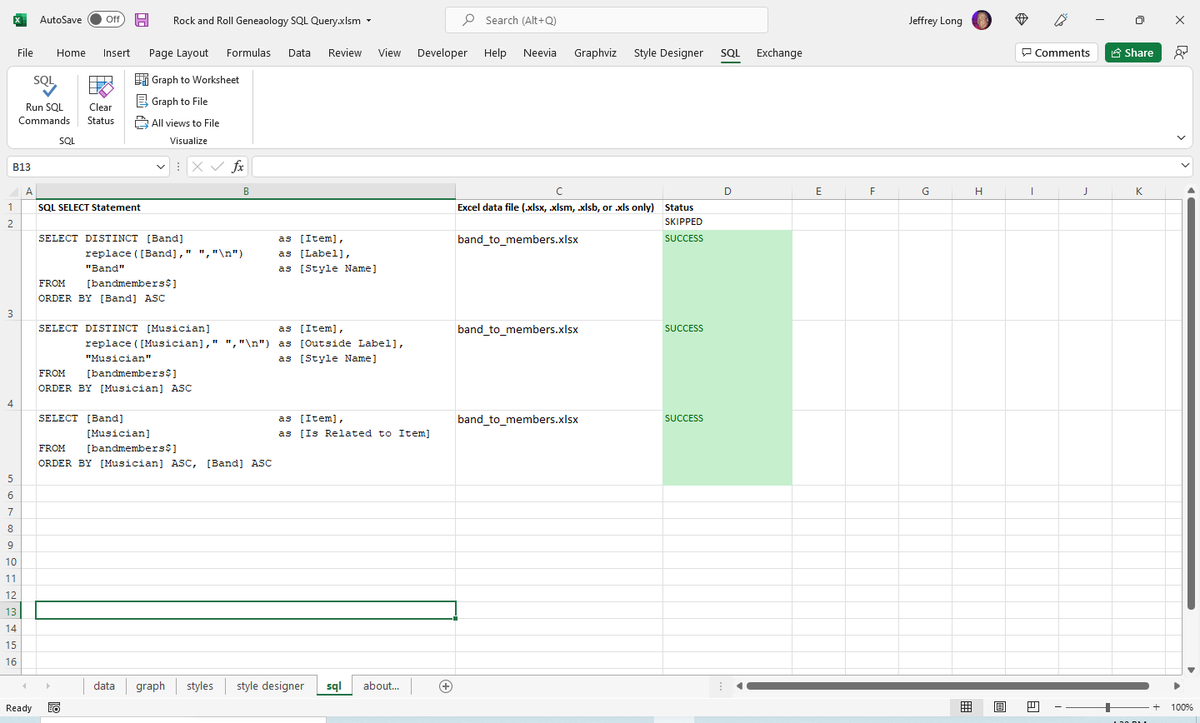This screenshot has height=723, width=1200.
Task: Run SQL Commands from the ribbon
Action: click(44, 100)
